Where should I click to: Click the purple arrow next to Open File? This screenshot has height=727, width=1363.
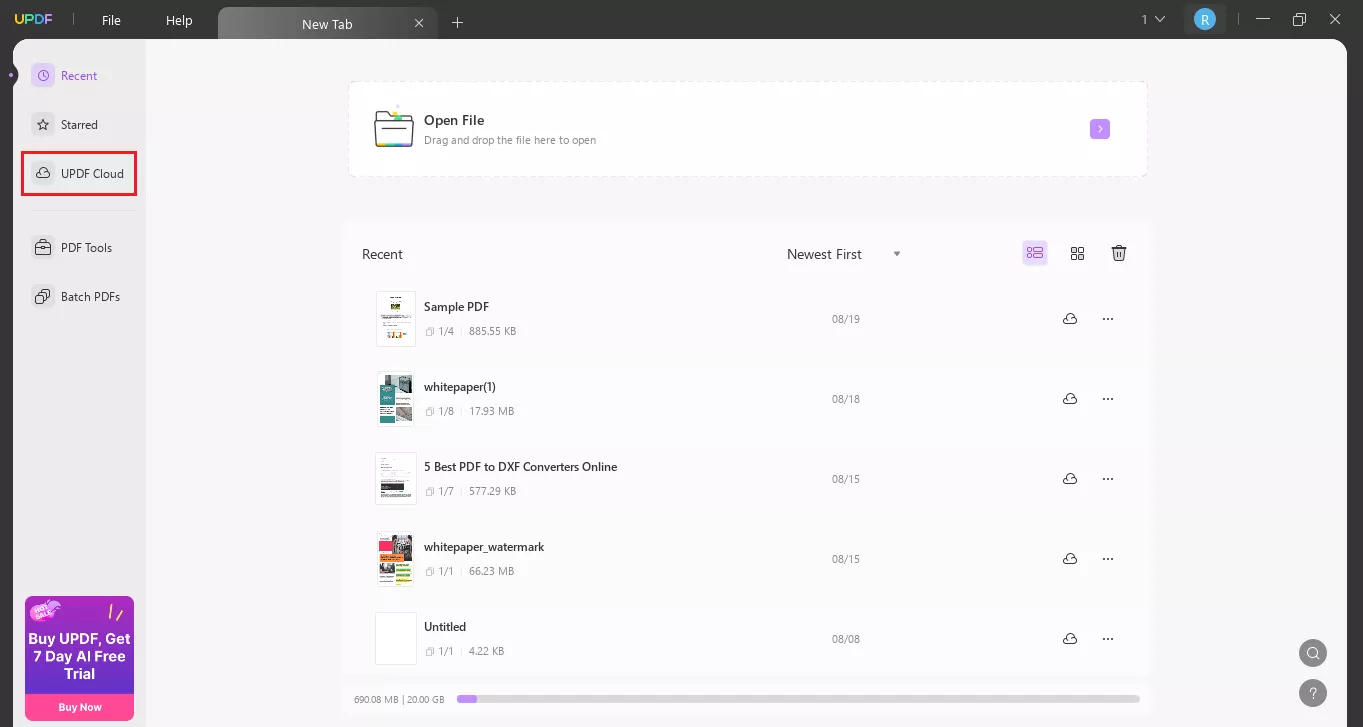click(1100, 129)
